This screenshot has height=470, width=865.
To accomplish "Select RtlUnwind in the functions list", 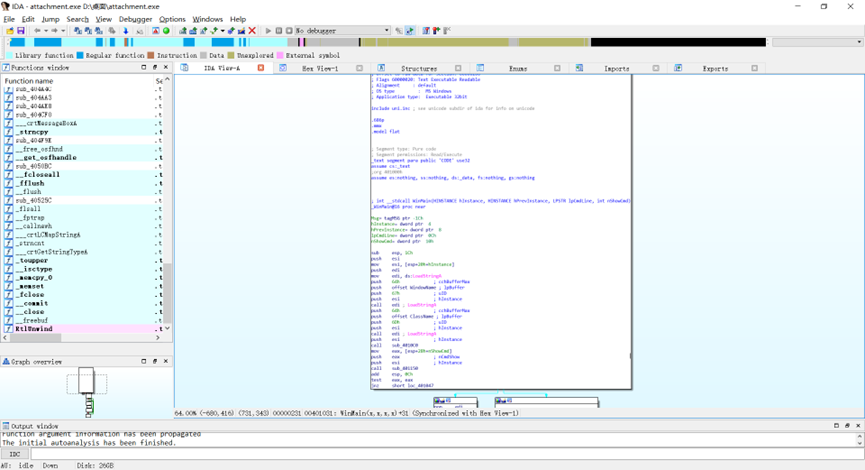I will 33,328.
